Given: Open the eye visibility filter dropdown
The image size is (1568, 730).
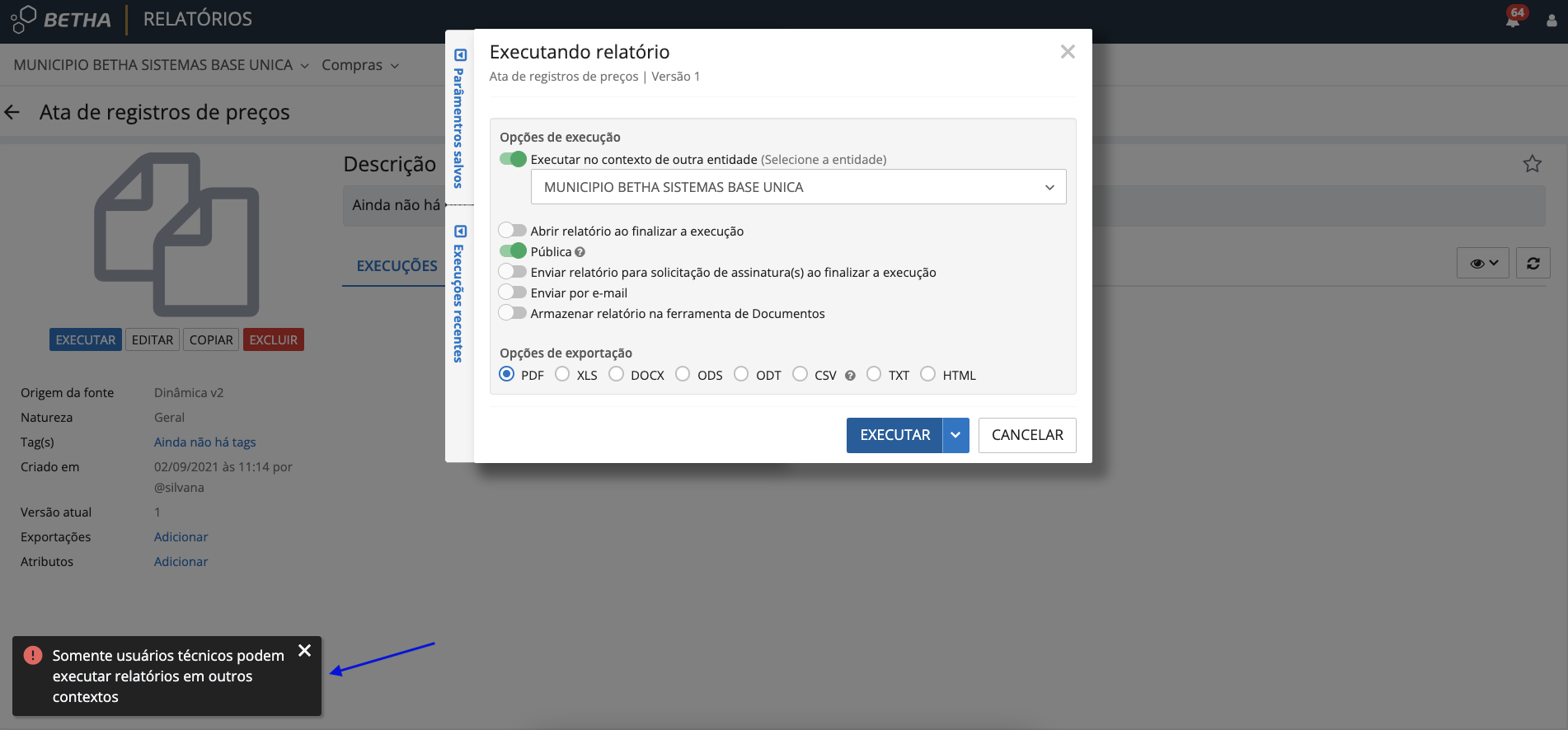Looking at the screenshot, I should (x=1483, y=264).
